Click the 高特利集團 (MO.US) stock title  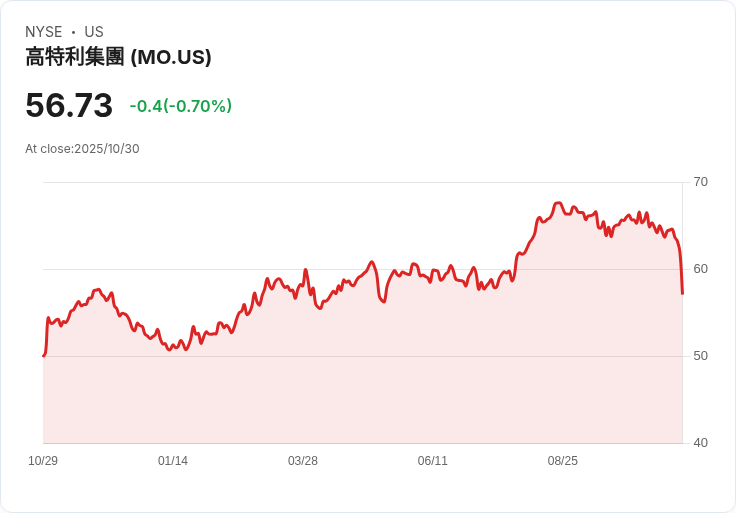point(118,58)
